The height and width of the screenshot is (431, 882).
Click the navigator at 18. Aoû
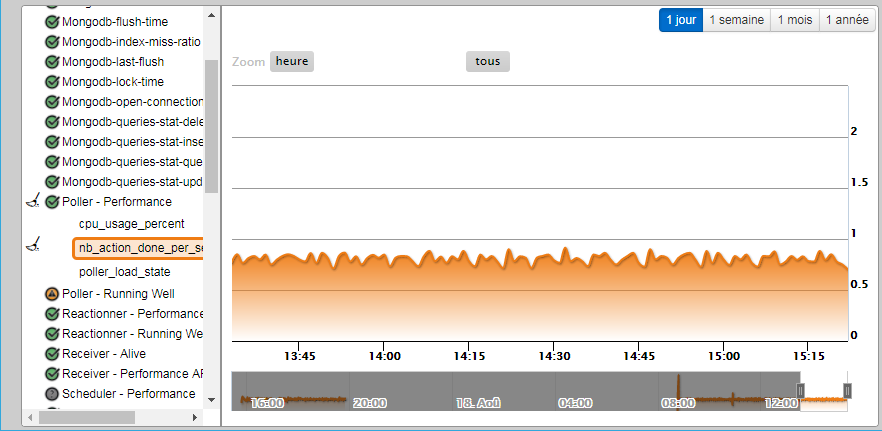tap(477, 403)
